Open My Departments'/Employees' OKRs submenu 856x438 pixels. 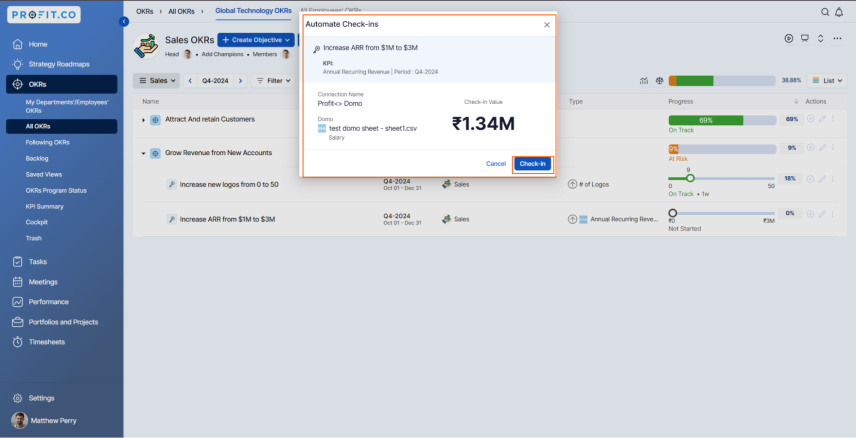[x=67, y=106]
